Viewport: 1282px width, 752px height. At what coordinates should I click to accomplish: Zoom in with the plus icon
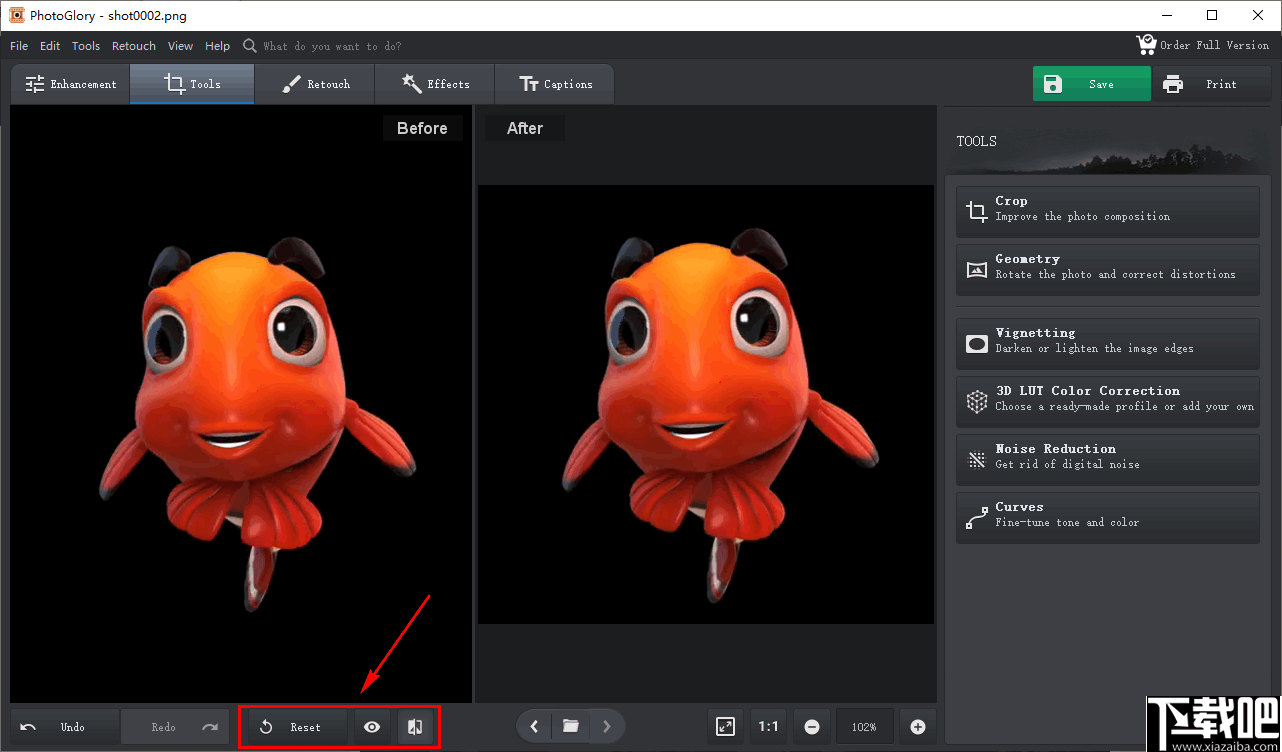coord(917,727)
